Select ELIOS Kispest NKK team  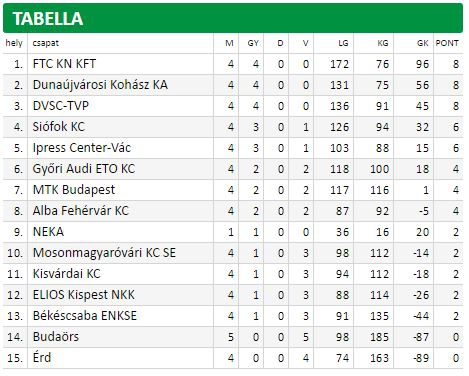point(84,295)
